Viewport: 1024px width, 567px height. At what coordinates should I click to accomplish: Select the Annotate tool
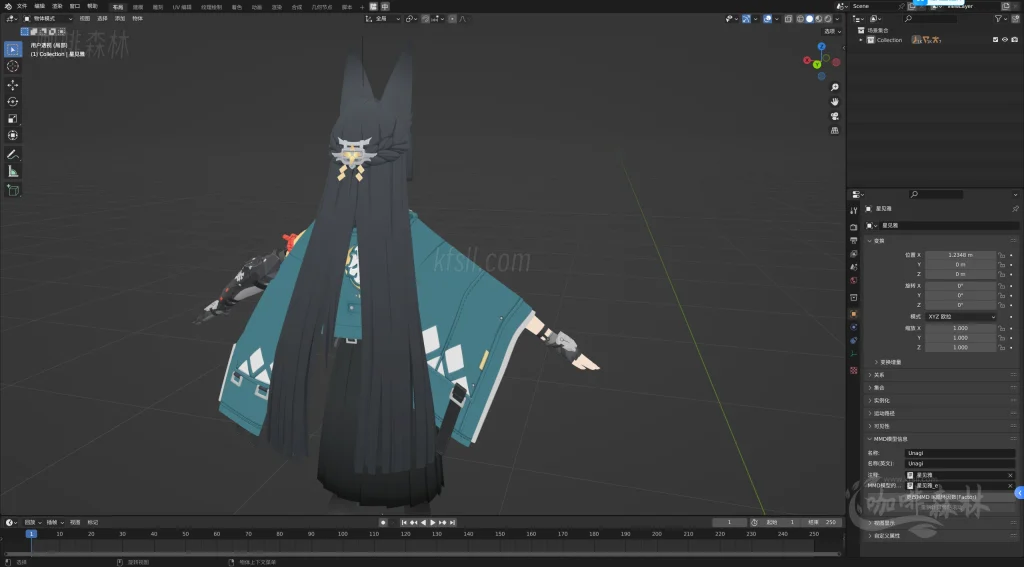12,154
